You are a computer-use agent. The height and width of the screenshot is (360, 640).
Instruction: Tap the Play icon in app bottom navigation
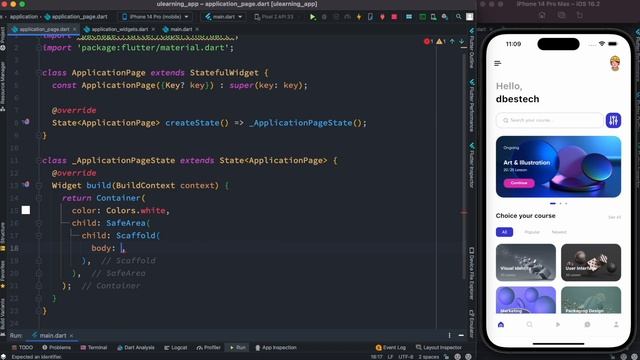[558, 324]
